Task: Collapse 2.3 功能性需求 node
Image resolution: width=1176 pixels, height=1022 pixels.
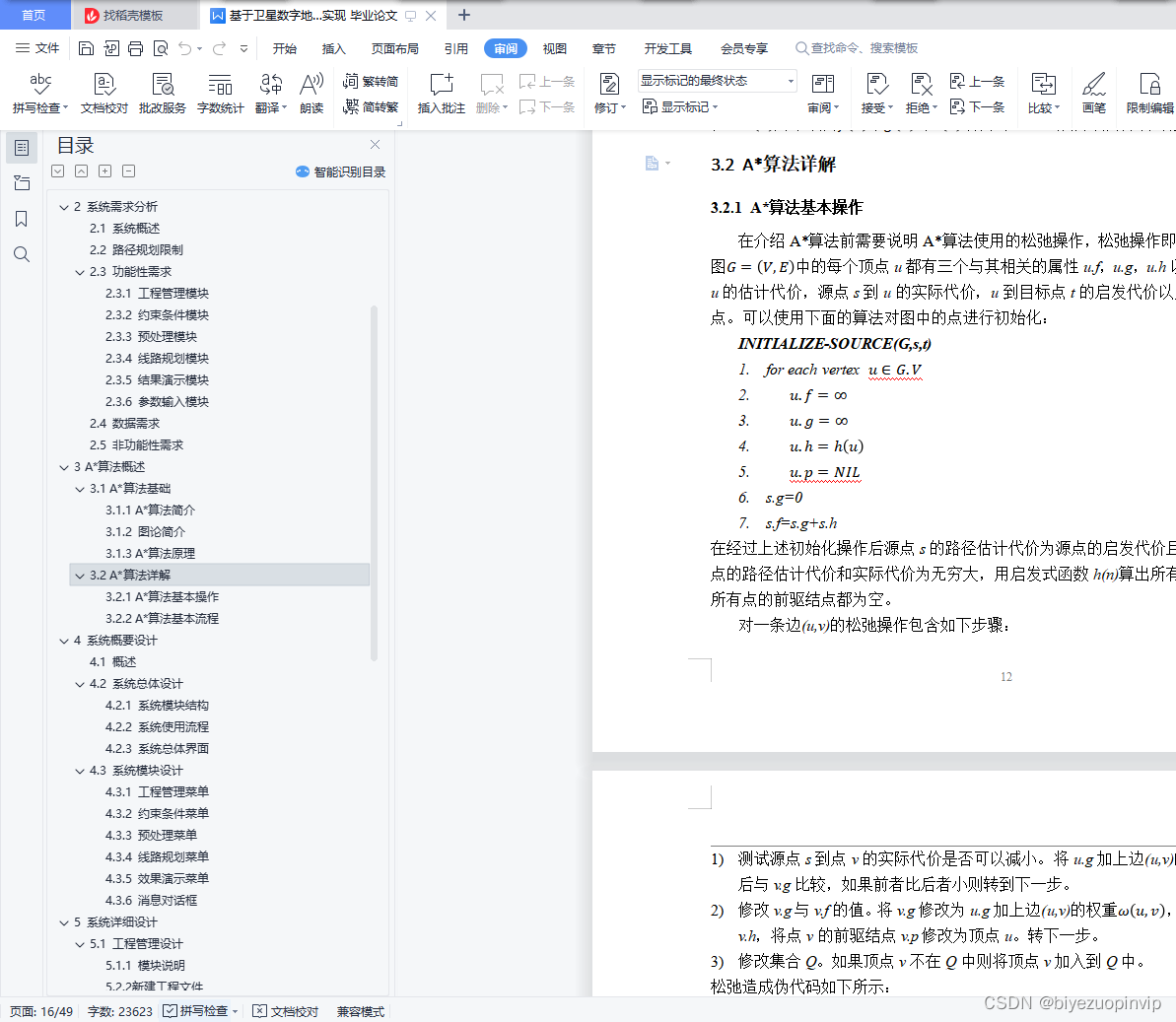Action: tap(80, 272)
